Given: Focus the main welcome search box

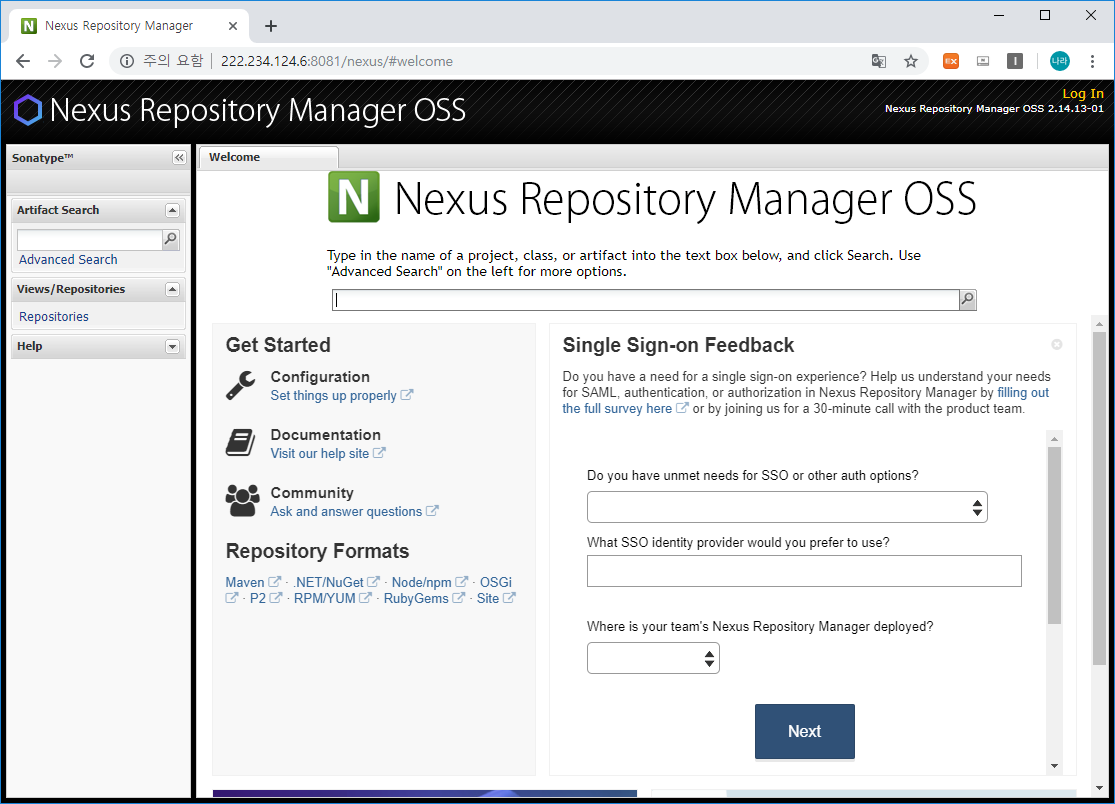Looking at the screenshot, I should click(x=646, y=300).
